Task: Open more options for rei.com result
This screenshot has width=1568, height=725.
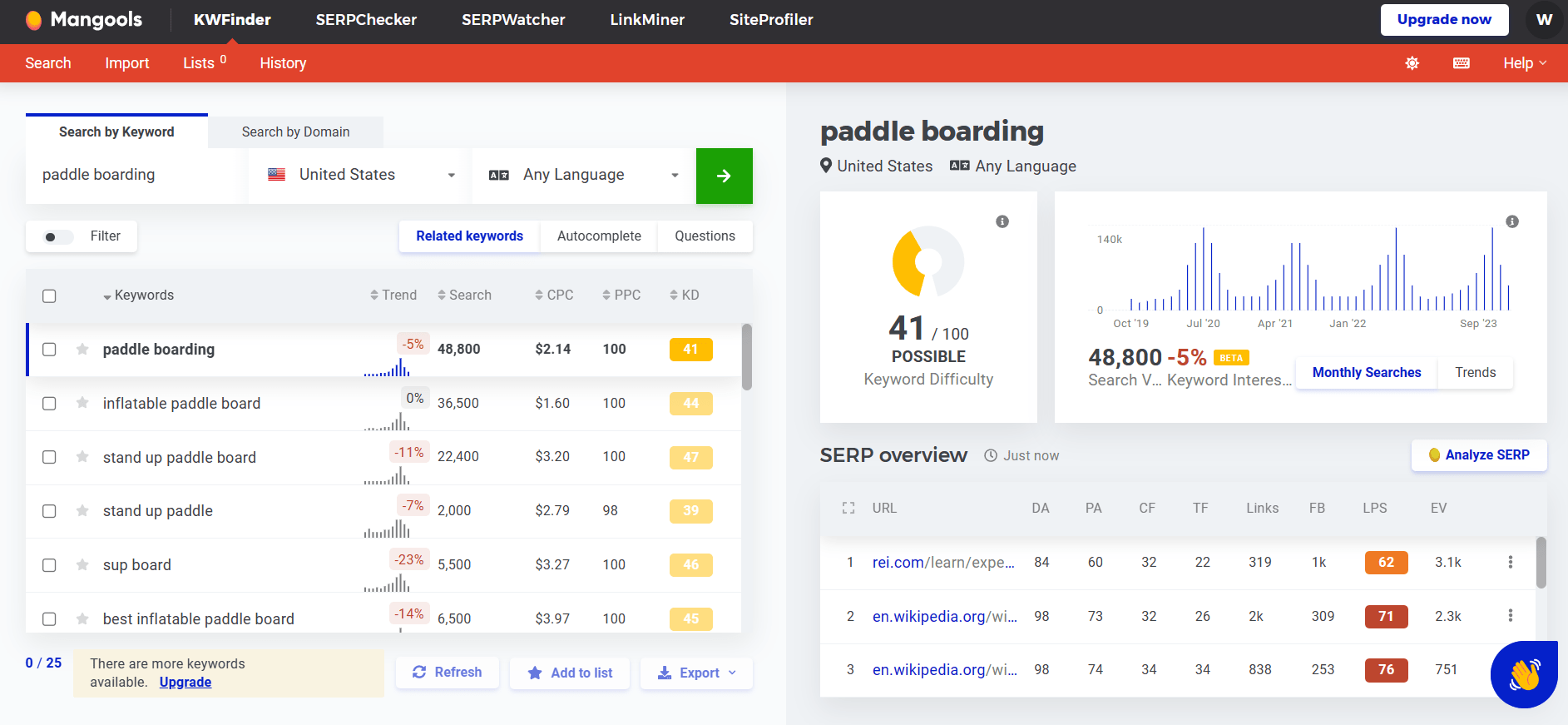Action: coord(1511,562)
